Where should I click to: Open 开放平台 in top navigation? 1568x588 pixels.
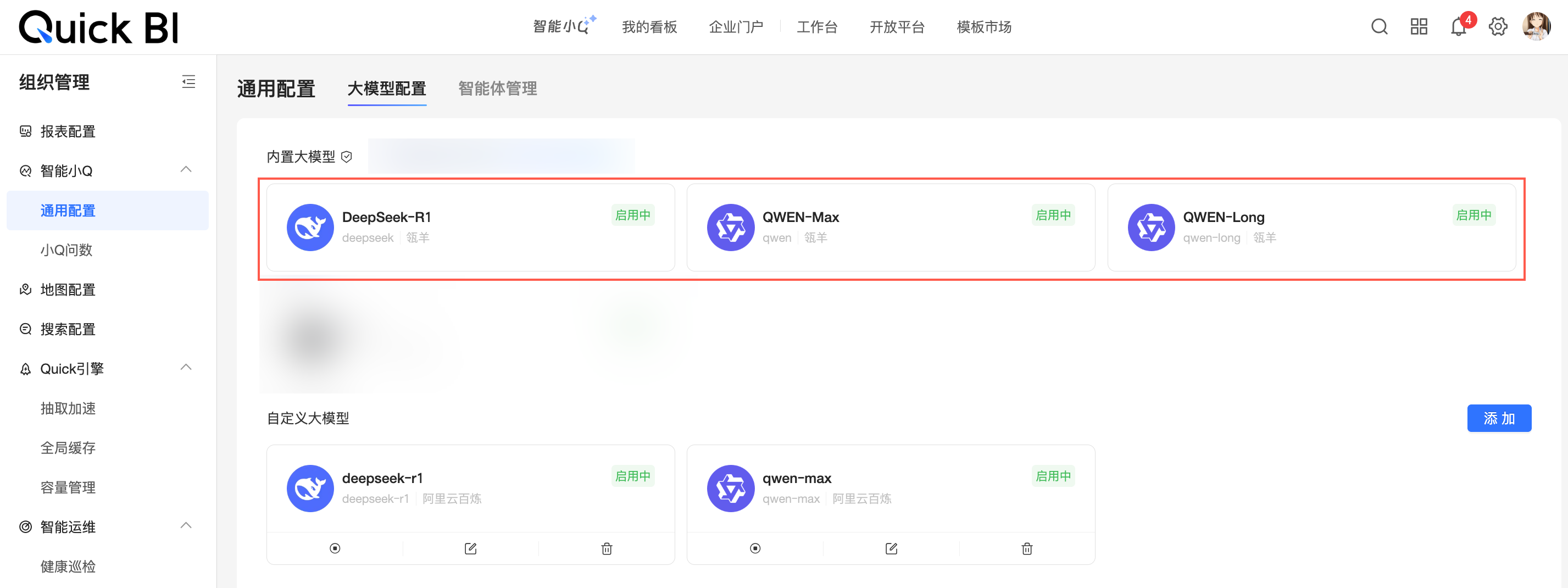point(897,27)
